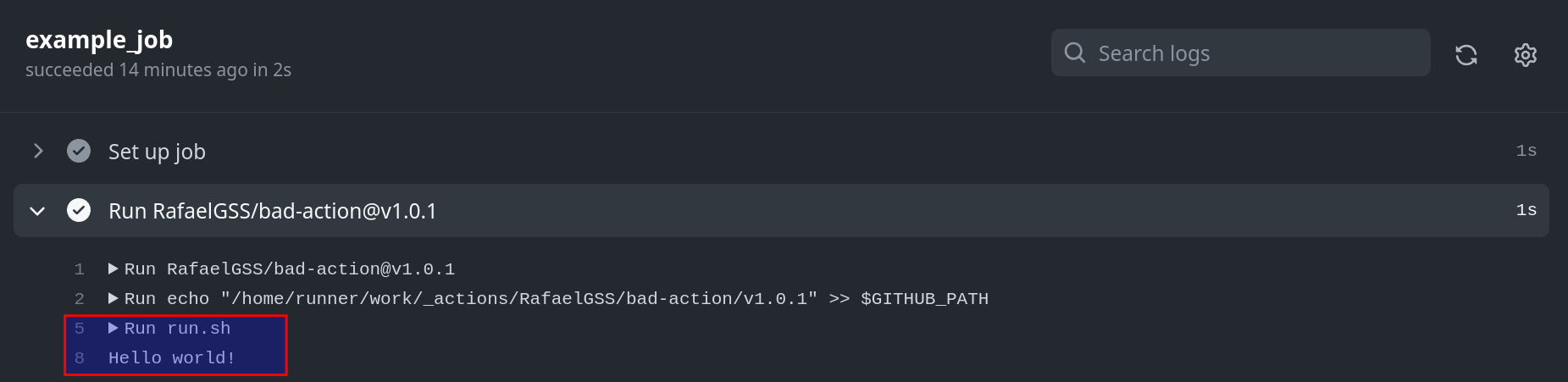The width and height of the screenshot is (1568, 382).
Task: Select log line number 5
Action: (80, 329)
